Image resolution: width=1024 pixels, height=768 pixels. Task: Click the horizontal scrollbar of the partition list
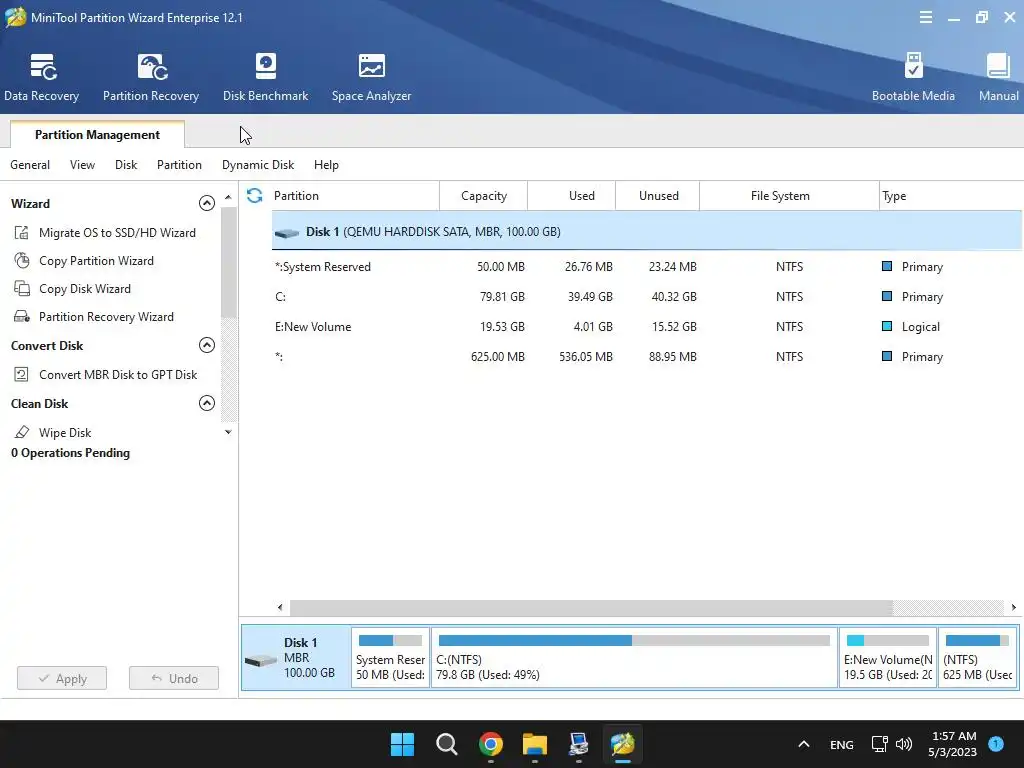coord(591,607)
